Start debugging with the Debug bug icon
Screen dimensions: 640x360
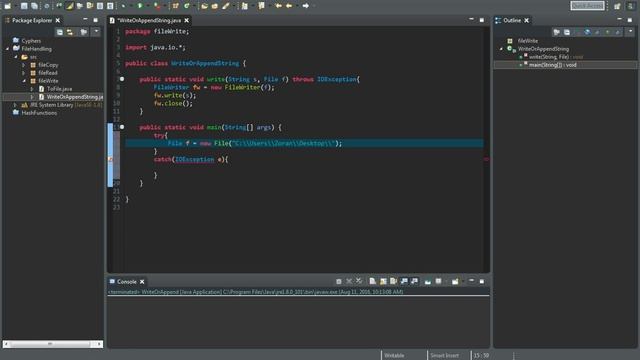pyautogui.click(x=123, y=6)
